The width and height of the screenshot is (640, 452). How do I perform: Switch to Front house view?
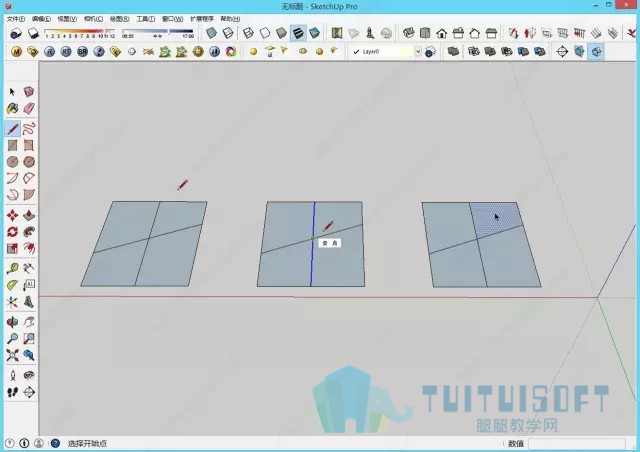[442, 33]
